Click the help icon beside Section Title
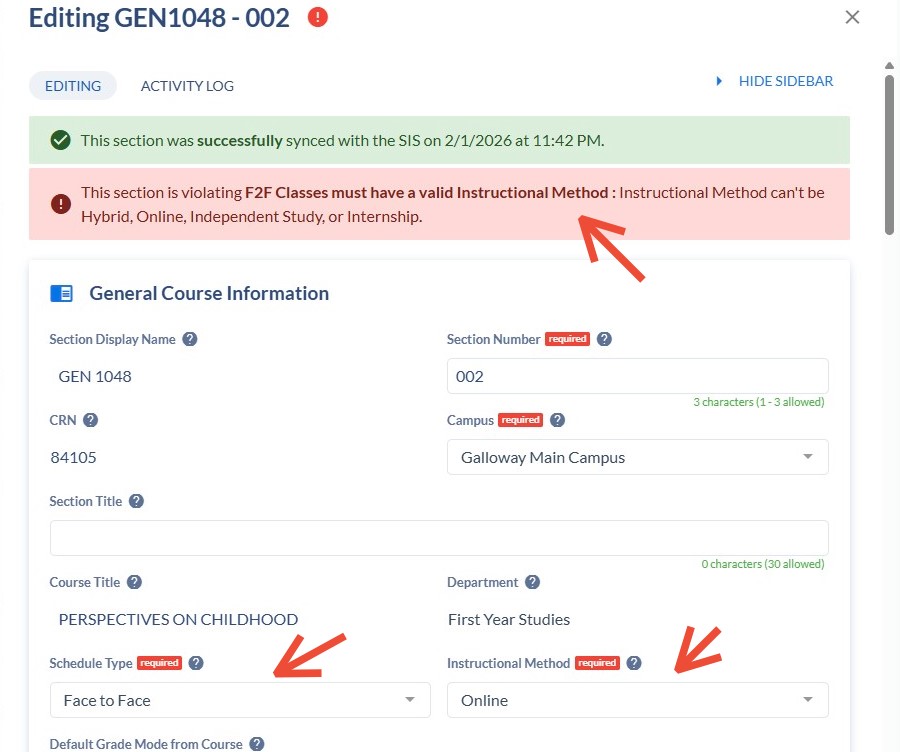This screenshot has height=752, width=900. 137,501
